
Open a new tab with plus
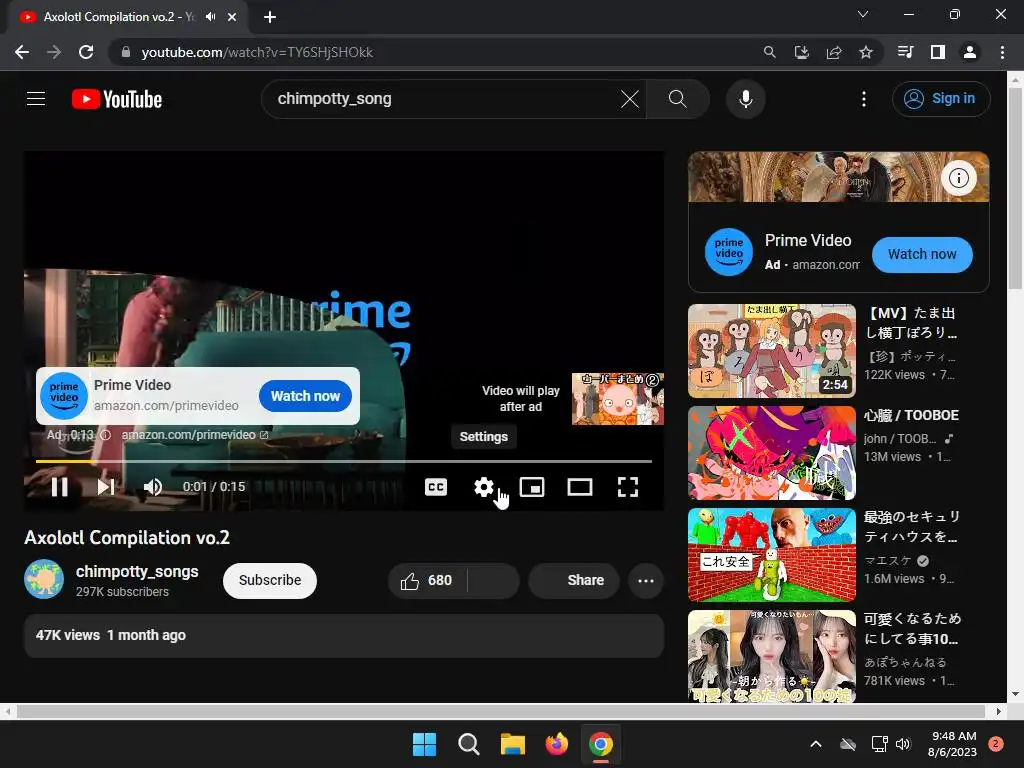(x=270, y=17)
